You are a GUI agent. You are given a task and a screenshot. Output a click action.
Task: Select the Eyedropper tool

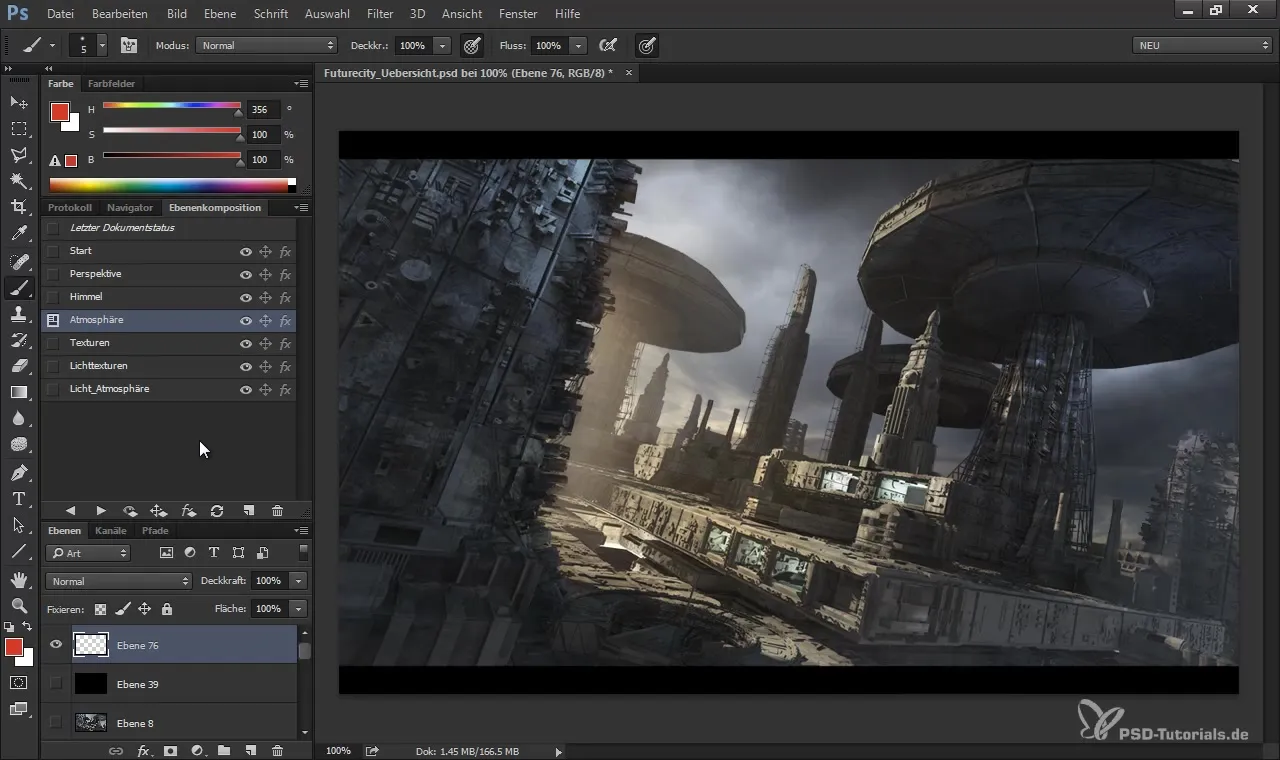(19, 234)
